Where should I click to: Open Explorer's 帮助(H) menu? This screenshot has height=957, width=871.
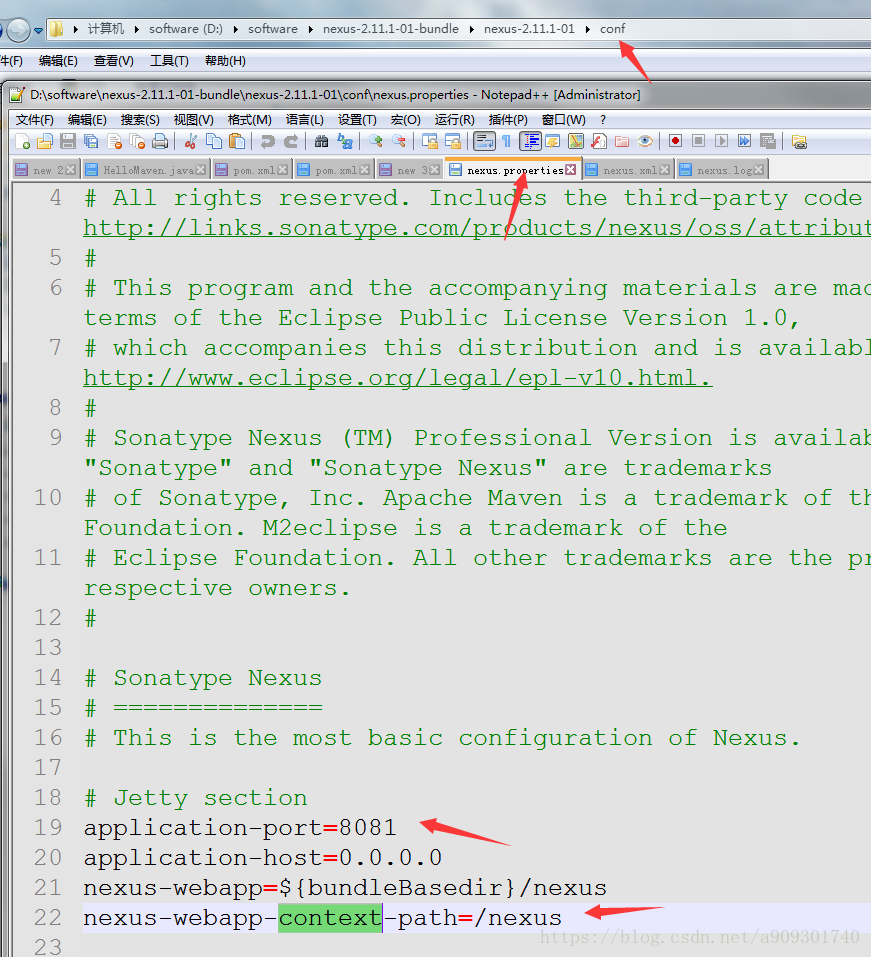[225, 61]
